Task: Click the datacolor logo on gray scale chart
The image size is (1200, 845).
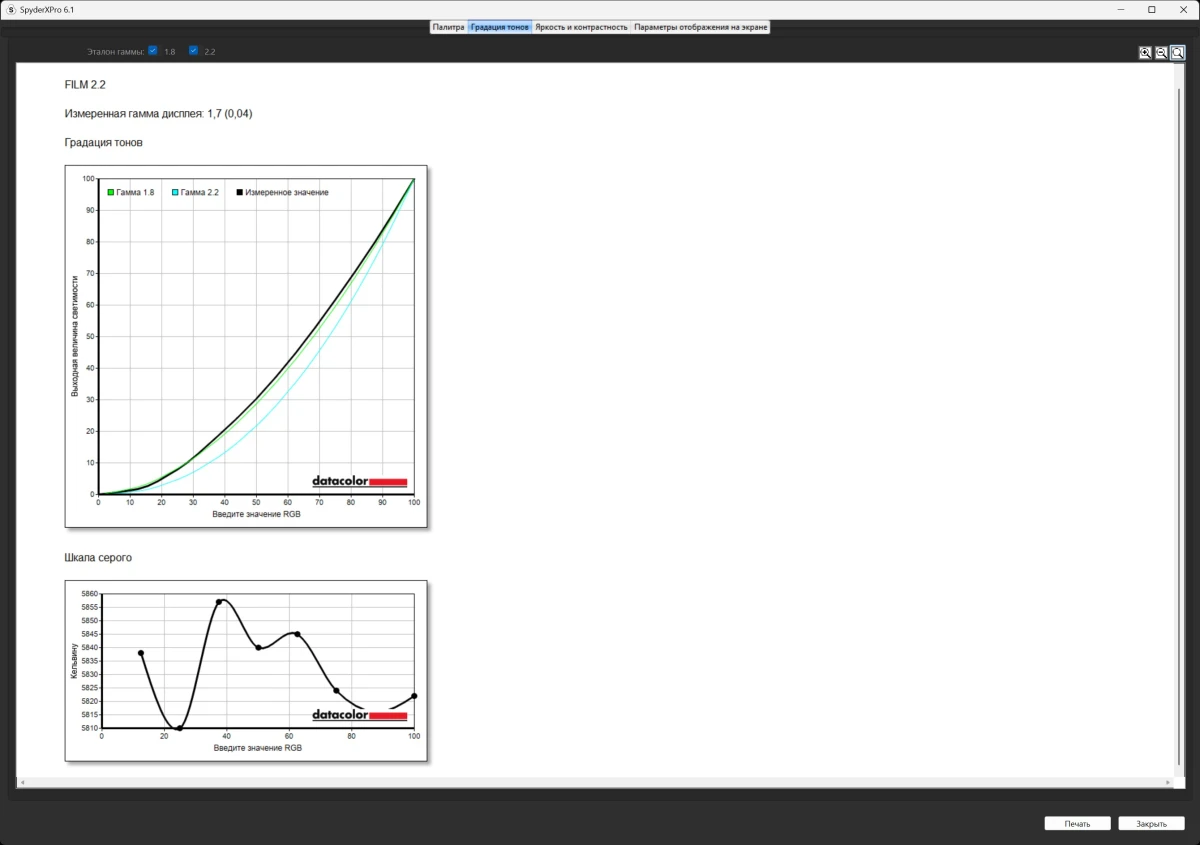Action: pos(359,715)
